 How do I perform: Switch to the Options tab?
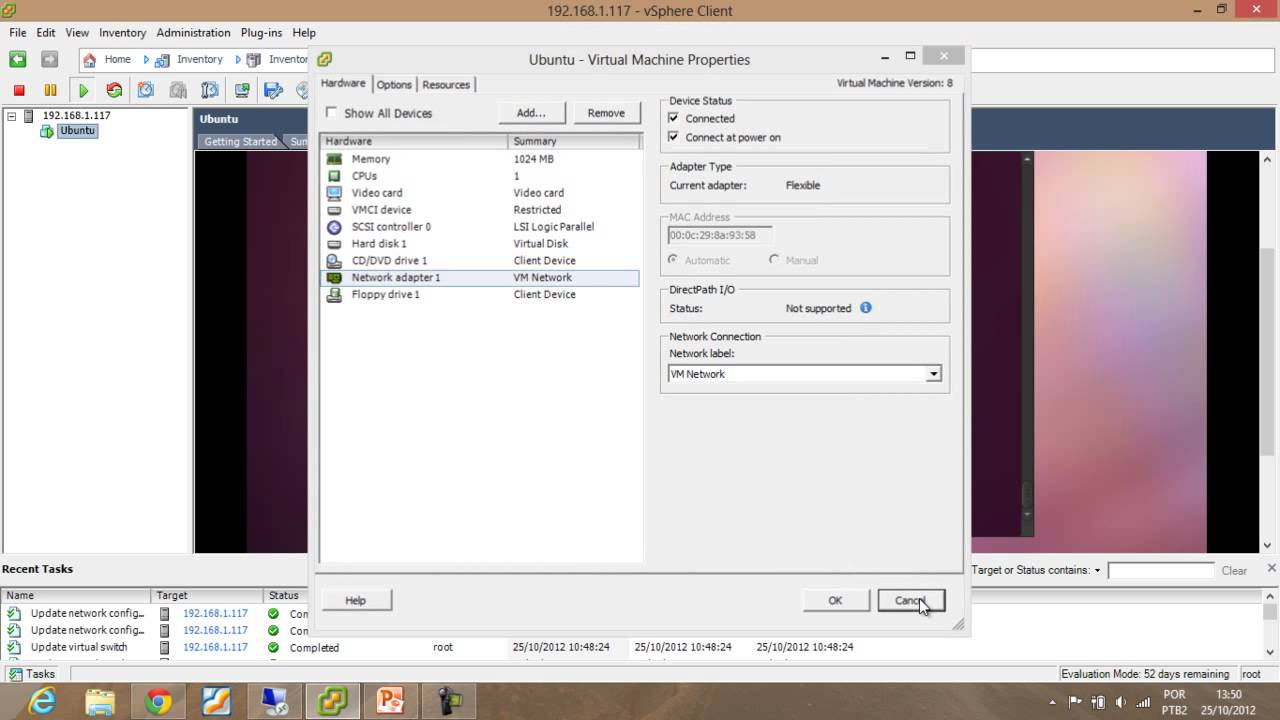(x=394, y=85)
